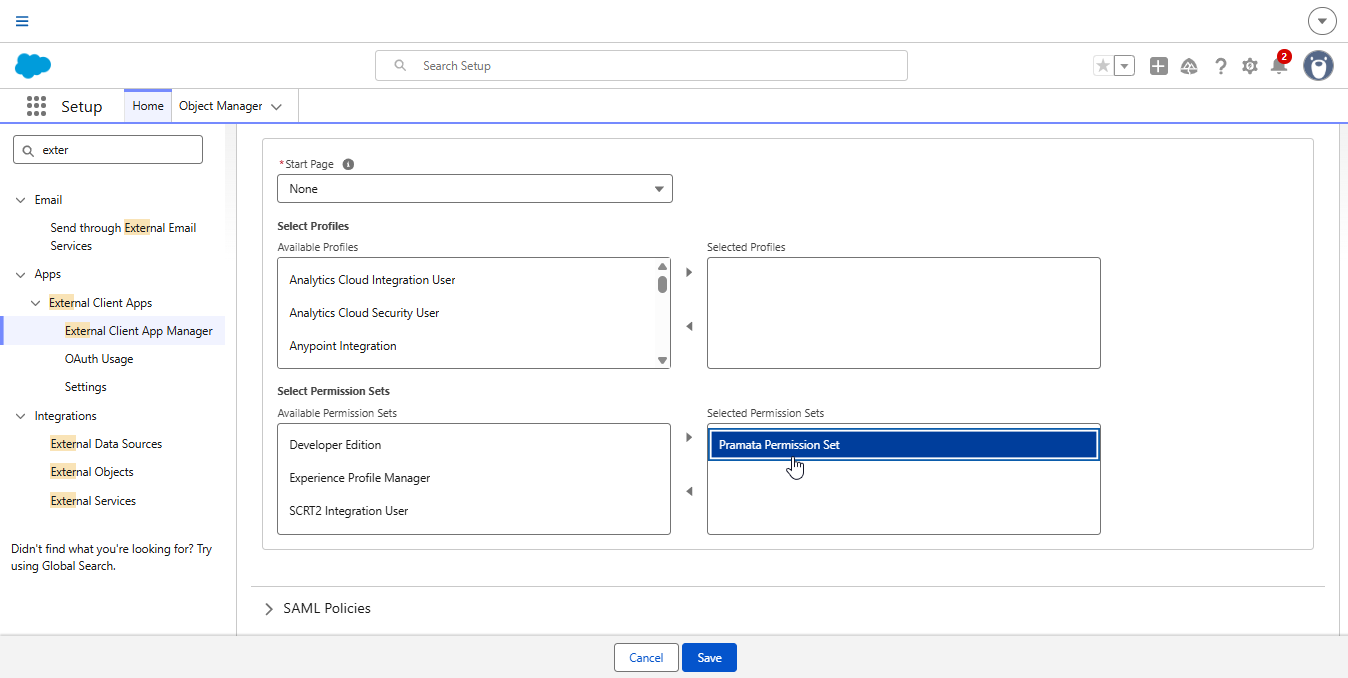
Task: Open the user avatar profile menu
Action: 1319,66
